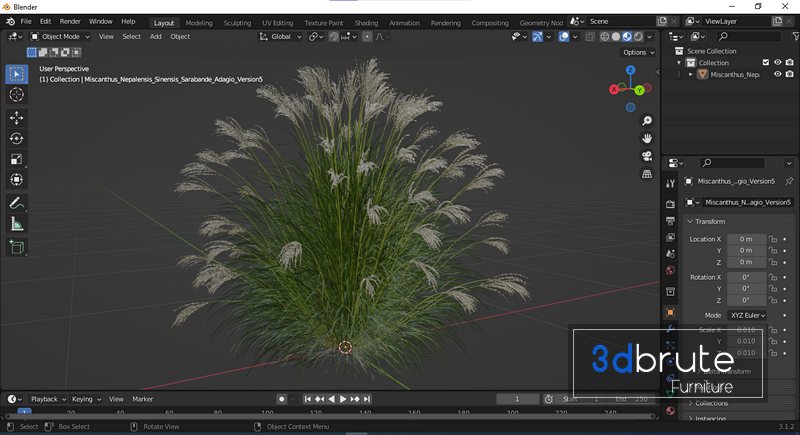This screenshot has width=800, height=435.
Task: Open the Output properties tab
Action: click(670, 221)
